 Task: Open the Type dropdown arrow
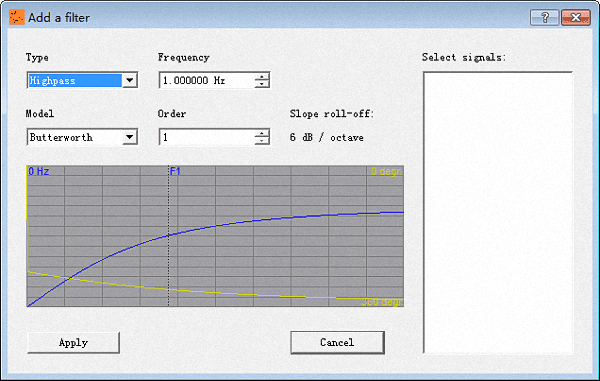pyautogui.click(x=130, y=80)
